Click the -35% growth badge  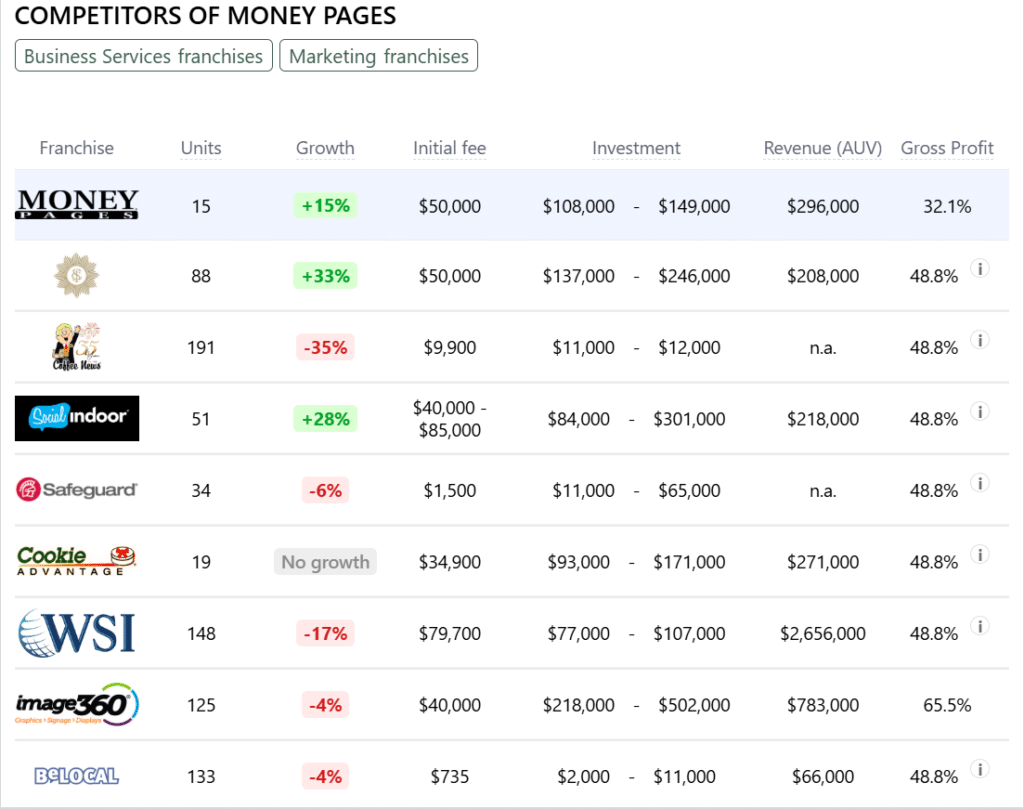325,347
